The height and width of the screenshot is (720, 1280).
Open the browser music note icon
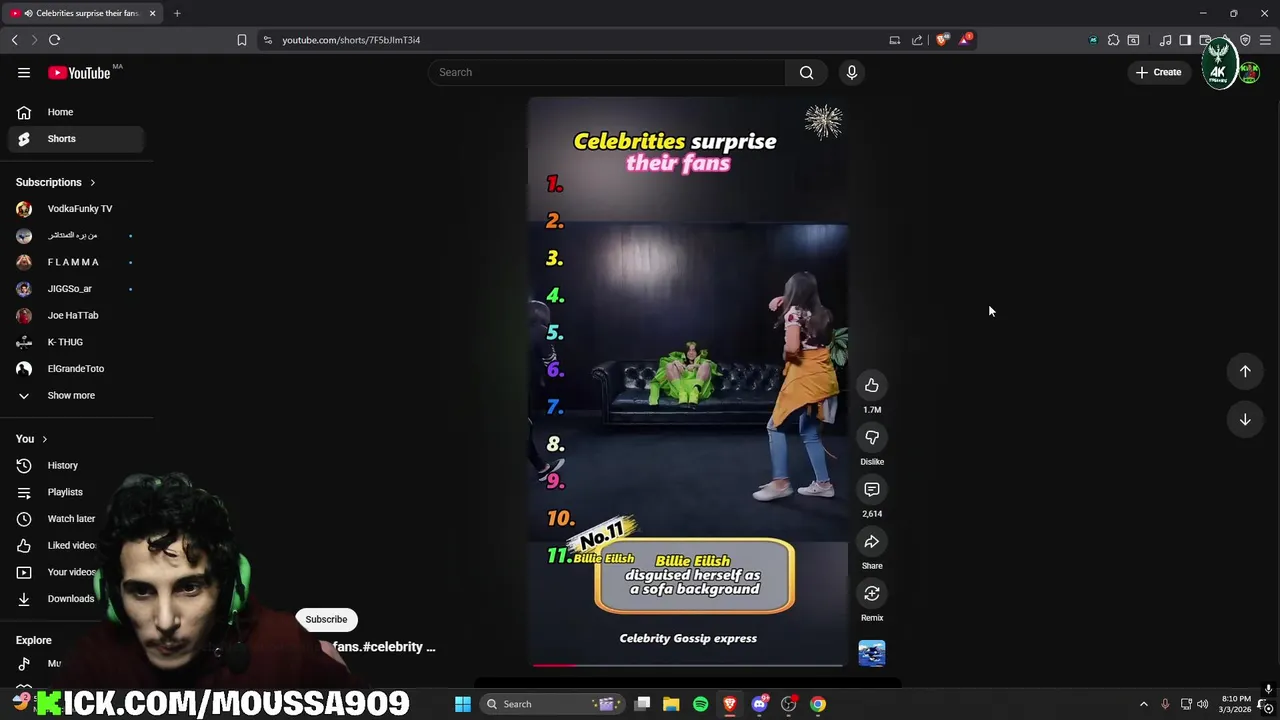(x=1165, y=40)
